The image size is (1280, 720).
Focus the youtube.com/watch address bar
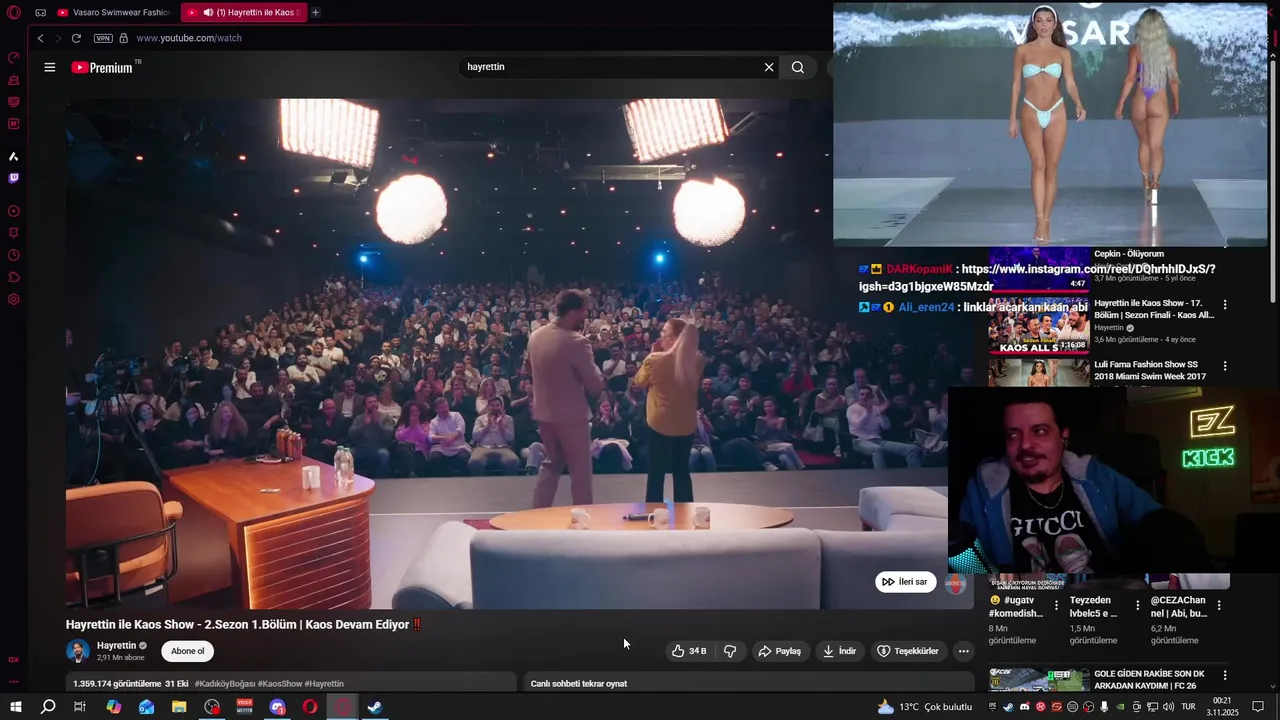tap(189, 38)
